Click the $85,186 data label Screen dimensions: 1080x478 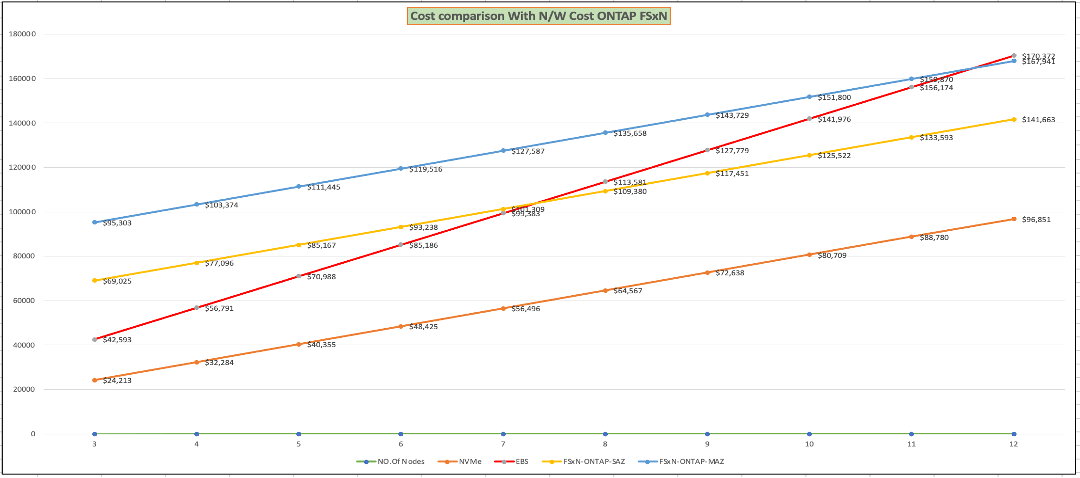423,245
